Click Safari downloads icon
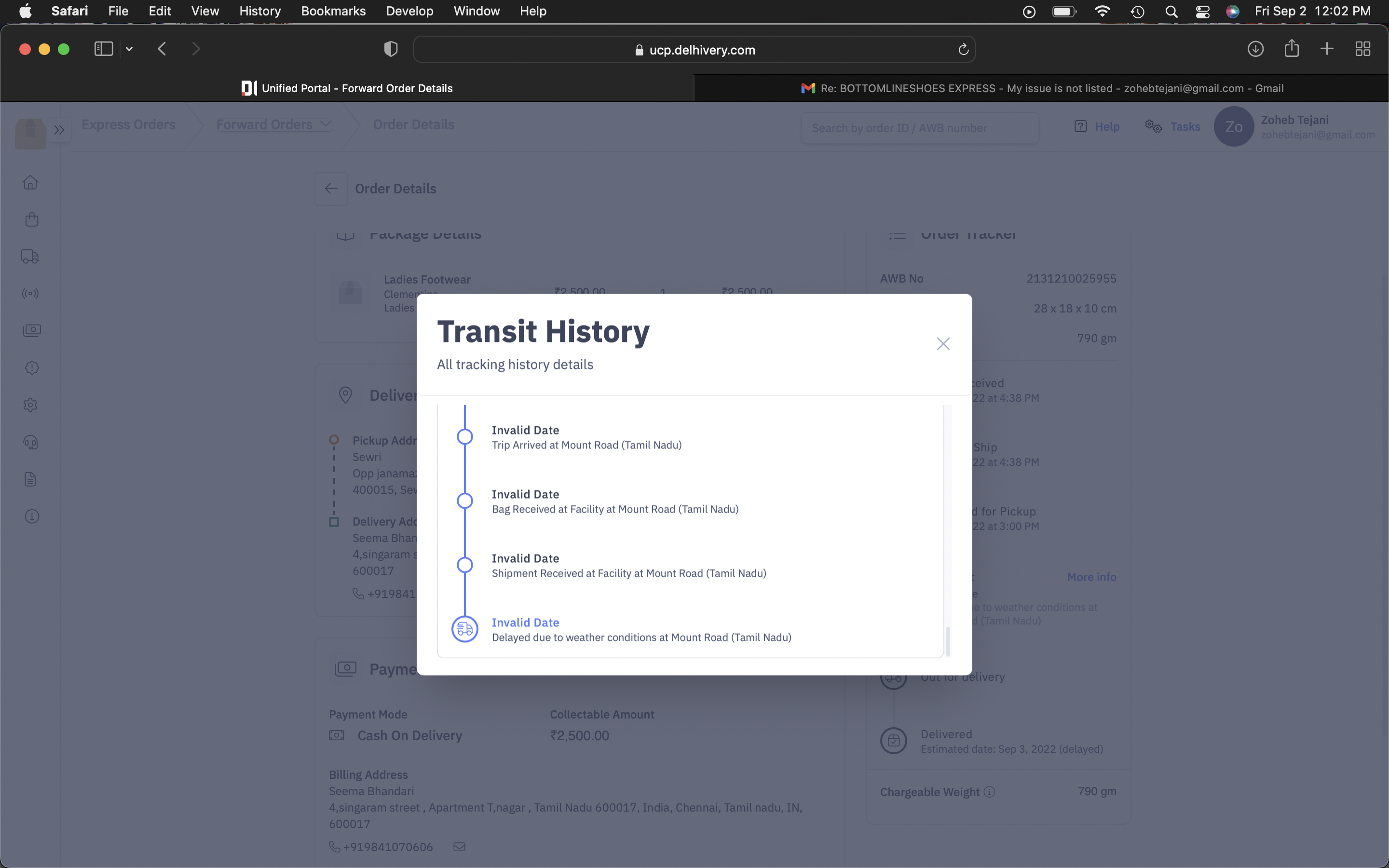The image size is (1389, 868). [x=1255, y=49]
